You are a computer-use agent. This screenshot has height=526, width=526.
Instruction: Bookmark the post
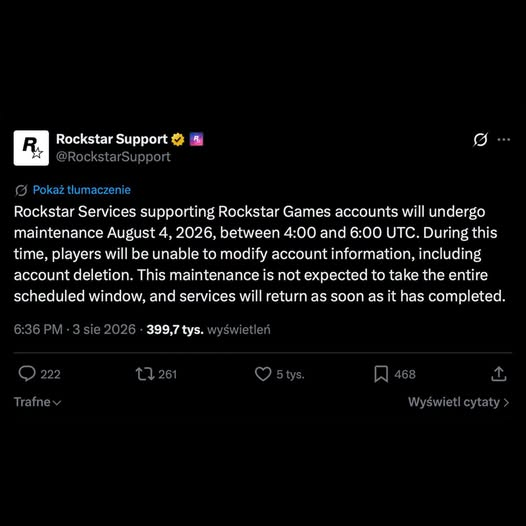pos(381,374)
